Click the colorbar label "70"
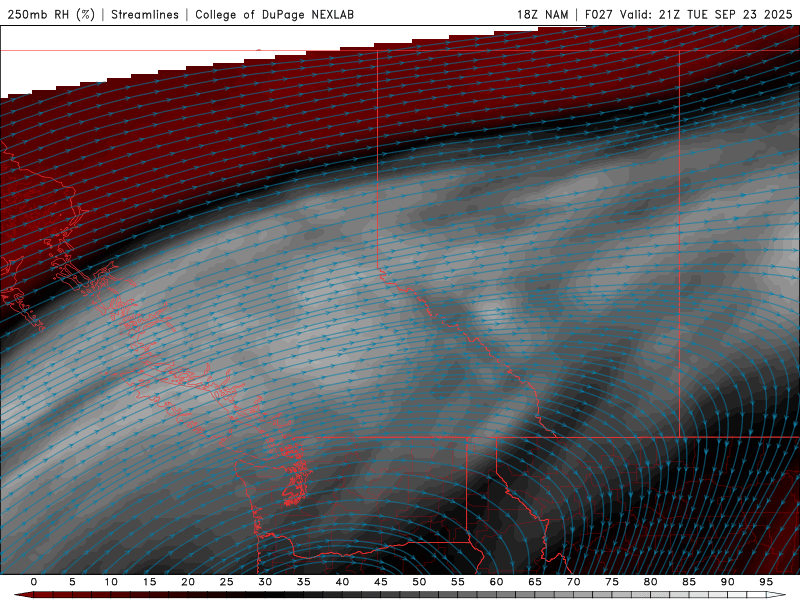The image size is (800, 600). point(573,582)
